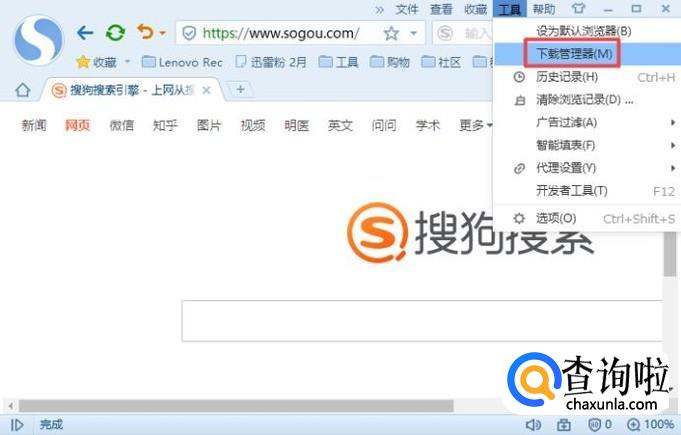Select 清除浏览记录(D) menu entry
Screen dimensions: 681x435
(586, 100)
